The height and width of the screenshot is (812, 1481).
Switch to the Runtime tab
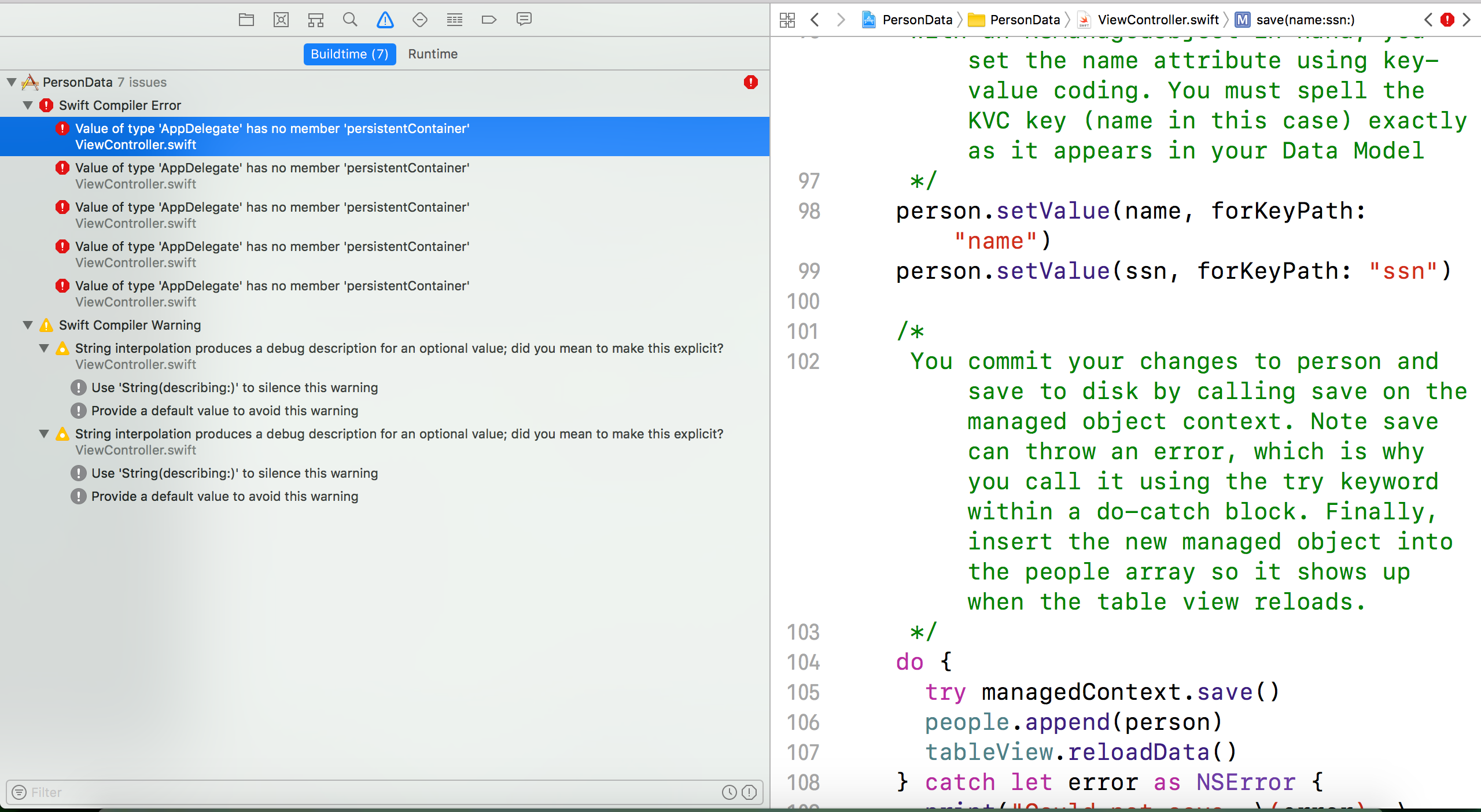[433, 54]
